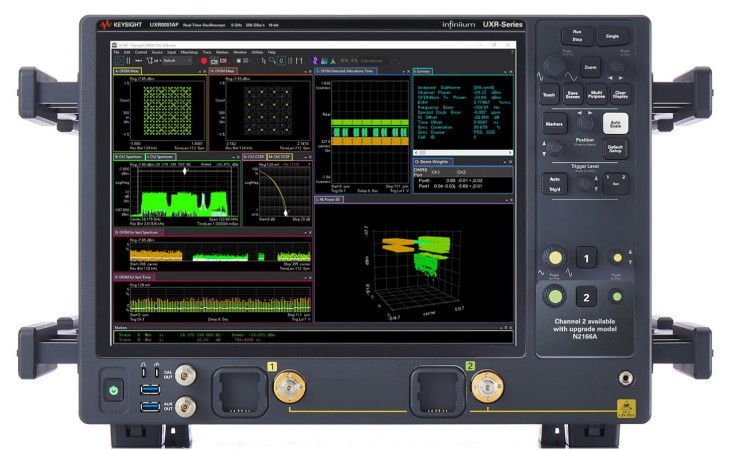Click the diamond marker tool in the toolbar
This screenshot has height=450, width=731.
282,61
